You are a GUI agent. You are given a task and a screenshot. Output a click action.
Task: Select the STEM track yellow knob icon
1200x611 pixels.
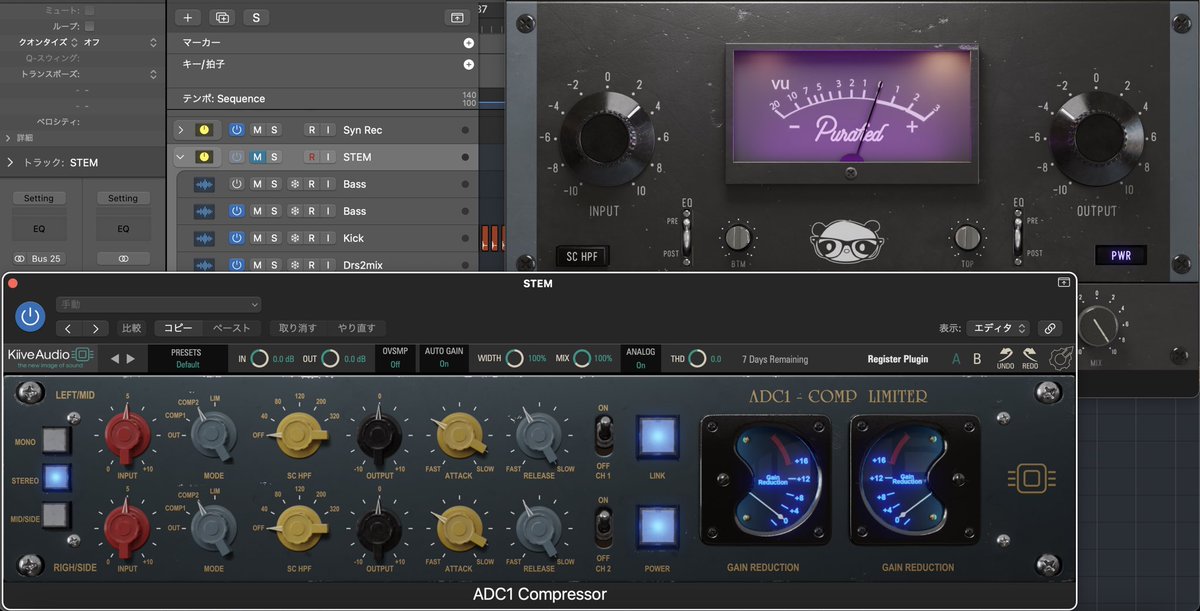pyautogui.click(x=204, y=157)
